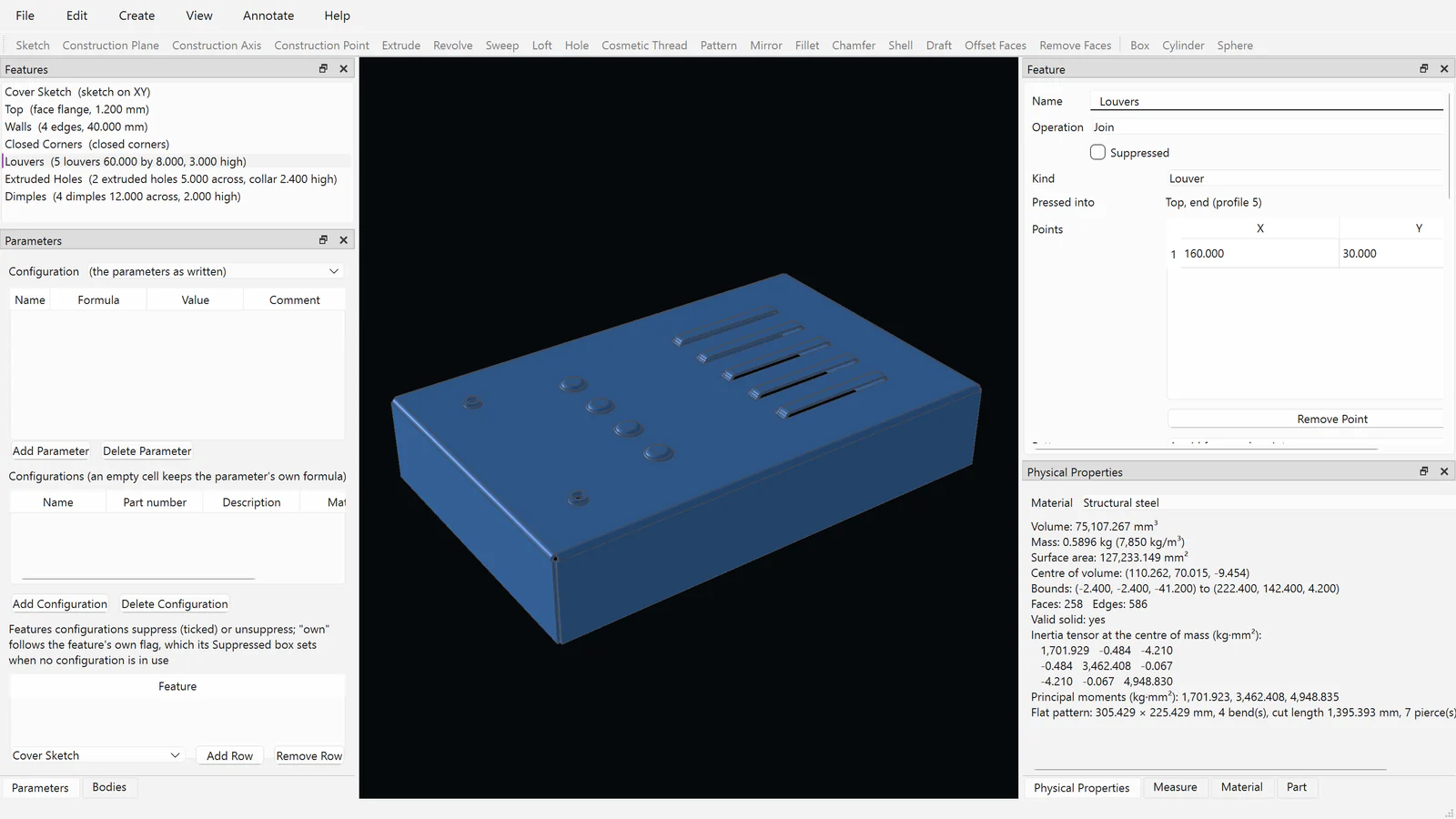Close the Features panel
1456x819 pixels.
(x=344, y=69)
